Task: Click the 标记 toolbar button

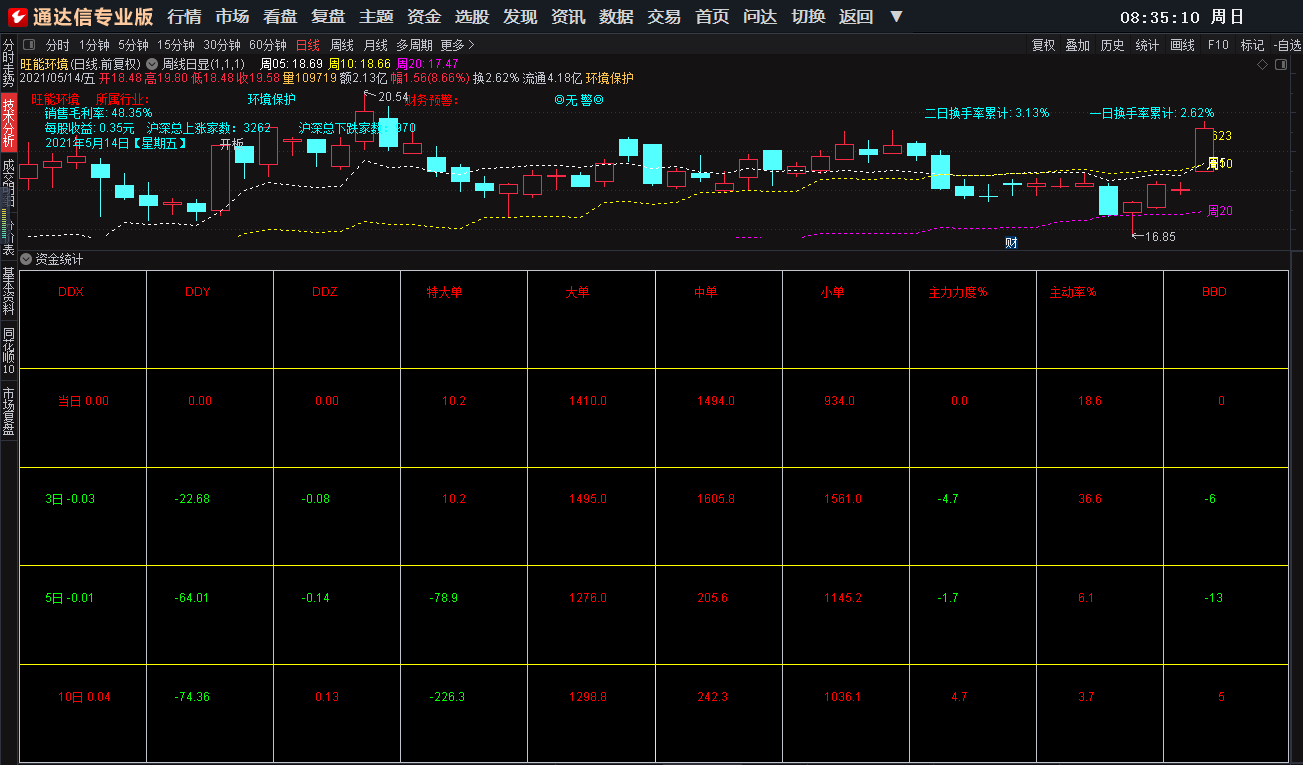Action: [x=1252, y=45]
